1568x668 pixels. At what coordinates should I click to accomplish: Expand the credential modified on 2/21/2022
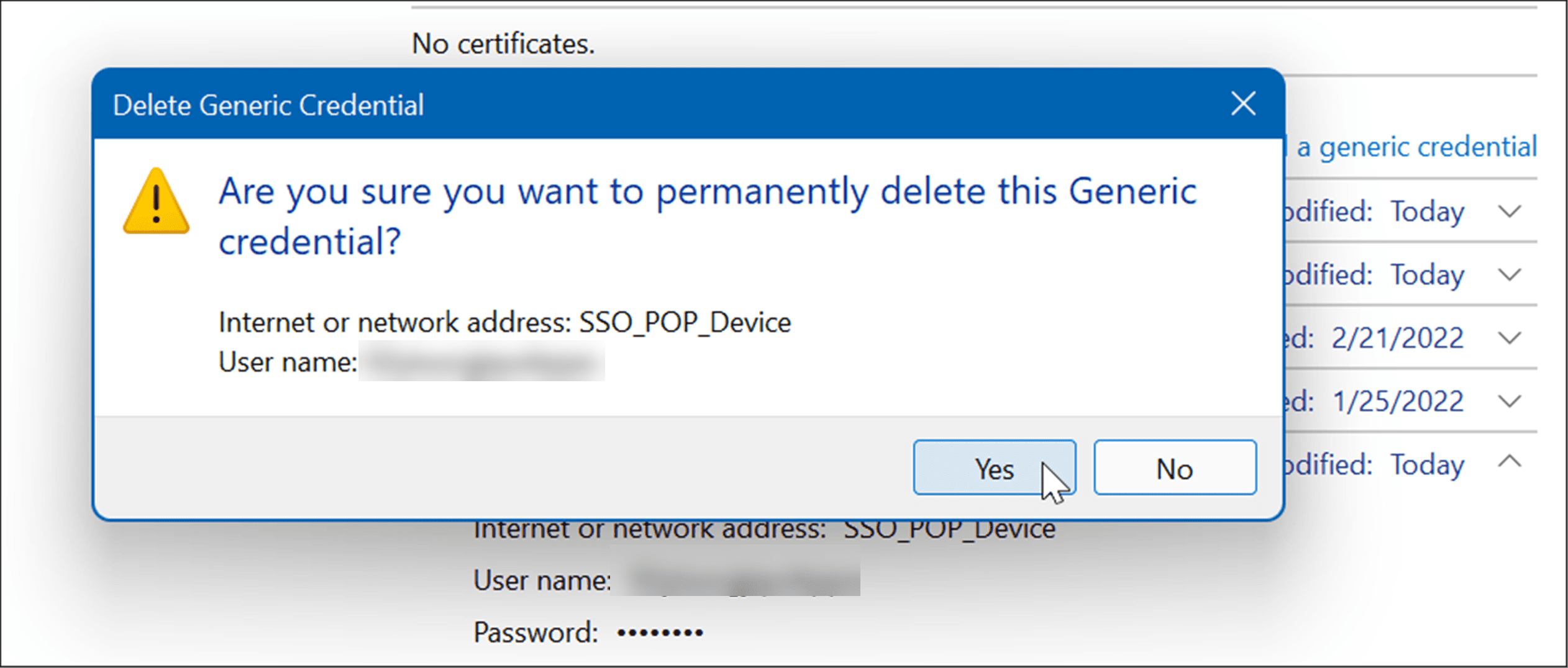(x=1508, y=338)
